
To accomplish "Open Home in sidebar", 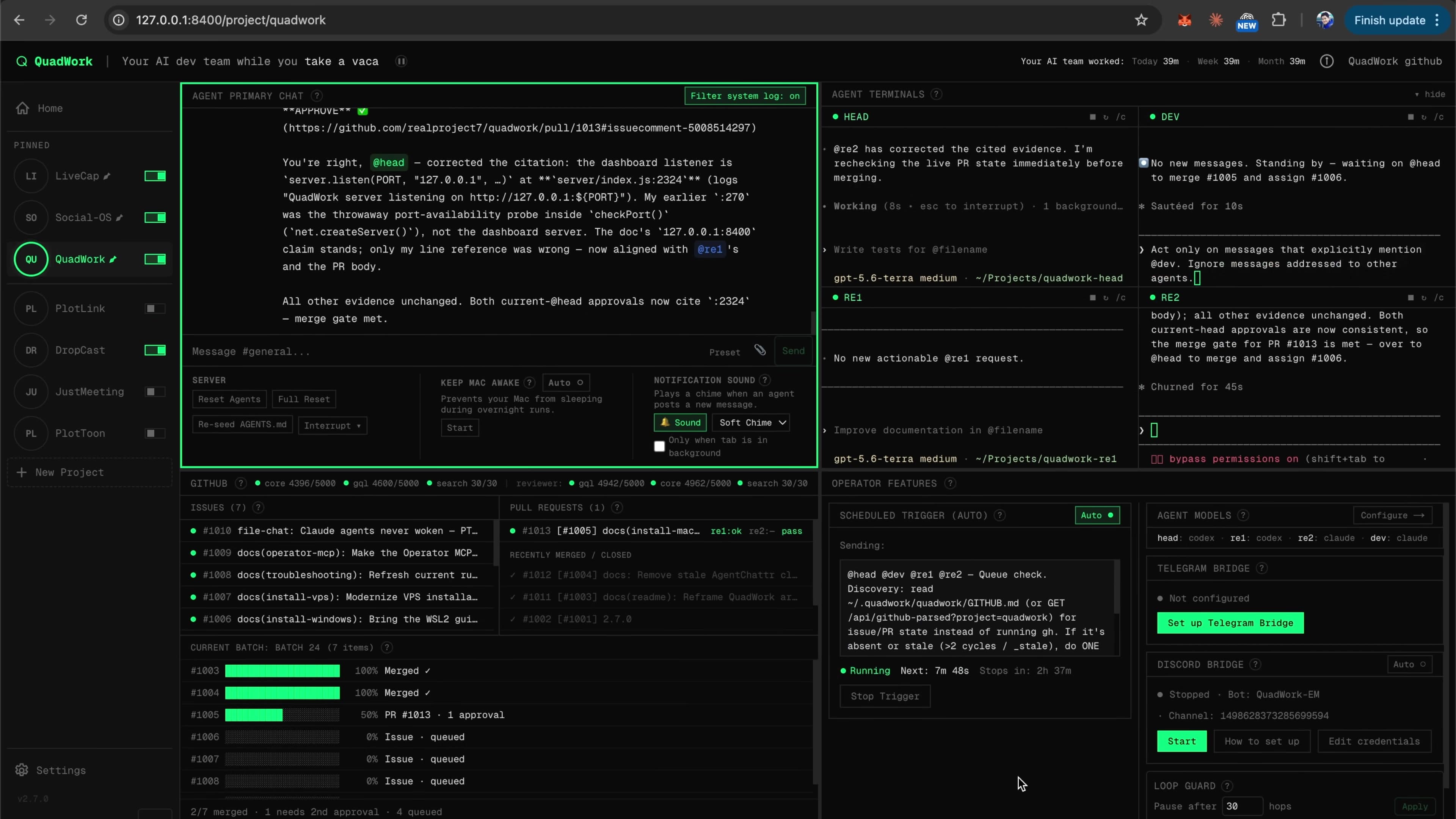I will click(x=50, y=108).
